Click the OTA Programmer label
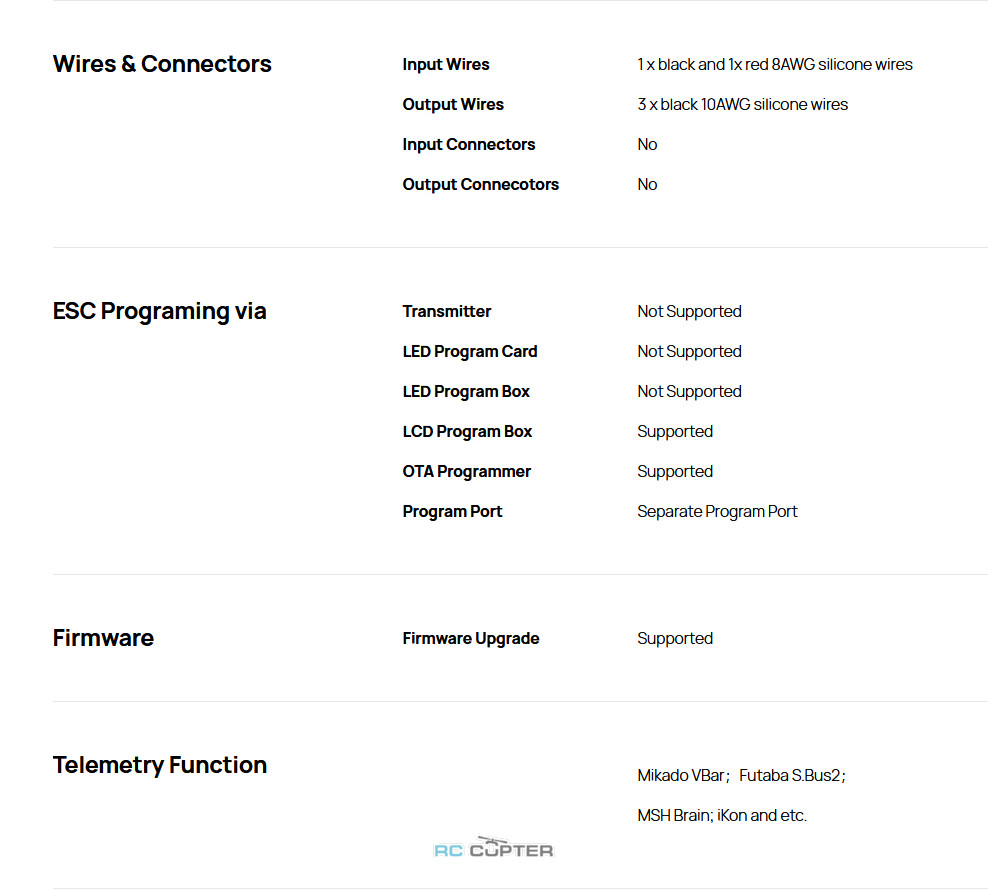The width and height of the screenshot is (988, 890). coord(467,471)
